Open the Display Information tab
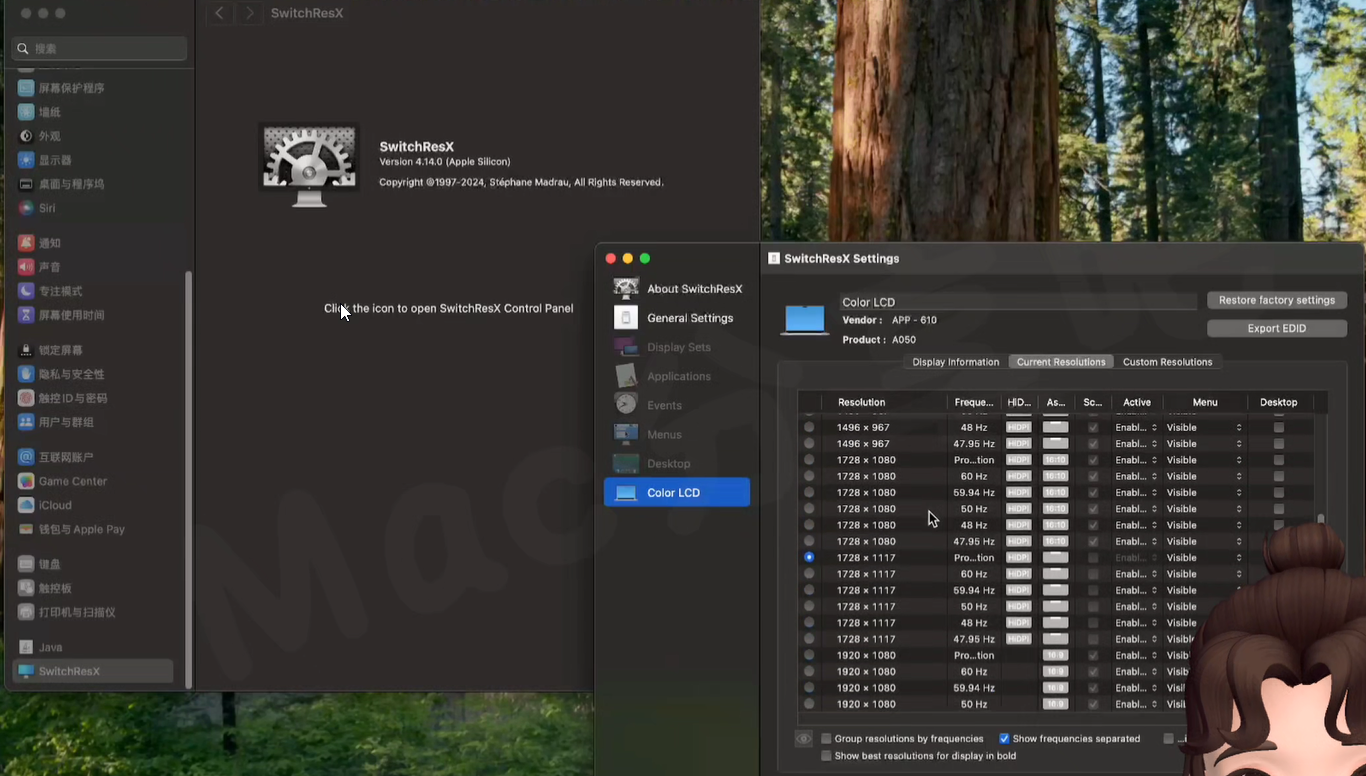The height and width of the screenshot is (776, 1366). point(955,361)
